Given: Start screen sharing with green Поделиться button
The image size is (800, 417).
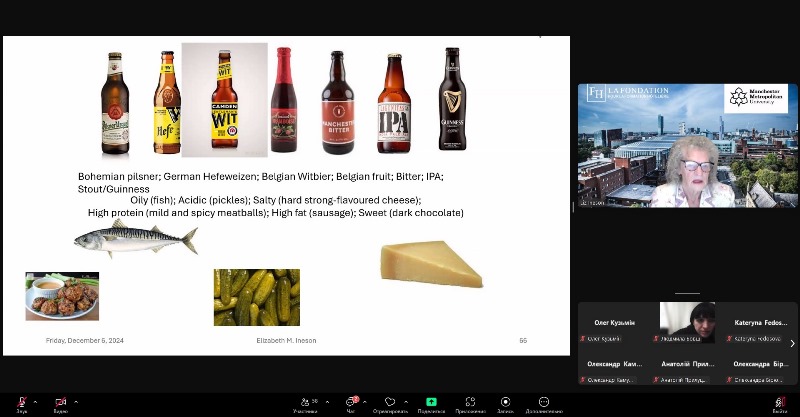Looking at the screenshot, I should [431, 404].
